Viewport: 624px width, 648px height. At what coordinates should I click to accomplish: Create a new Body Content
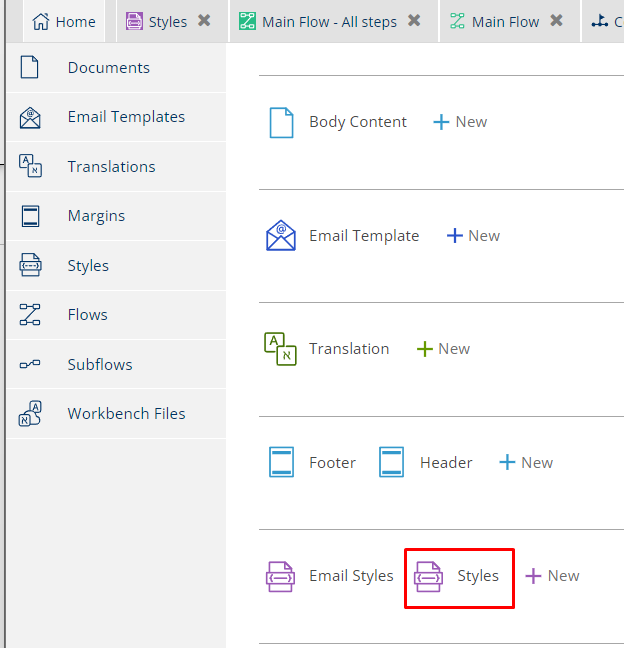460,122
